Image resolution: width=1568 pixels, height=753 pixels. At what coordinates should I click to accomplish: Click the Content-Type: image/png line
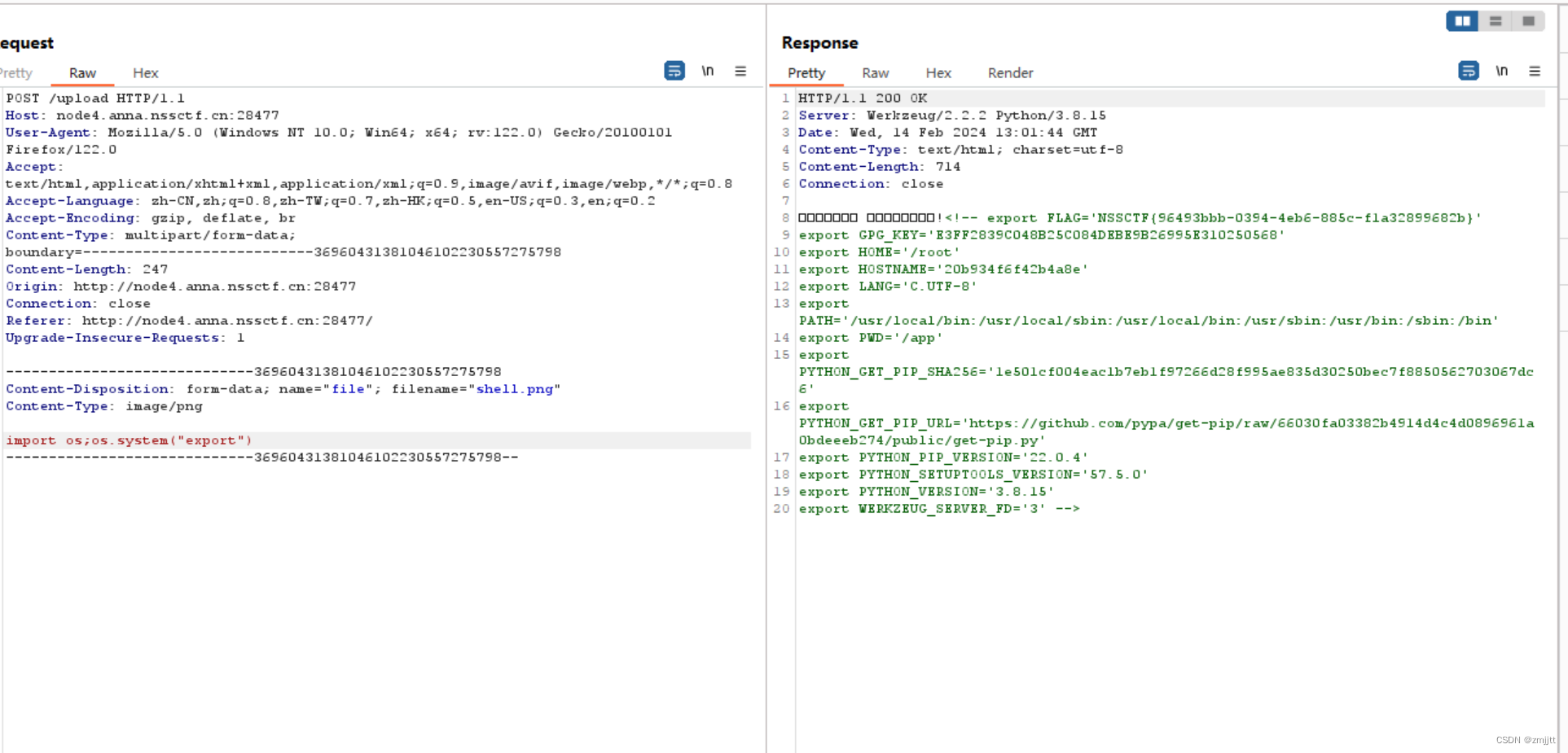point(104,406)
